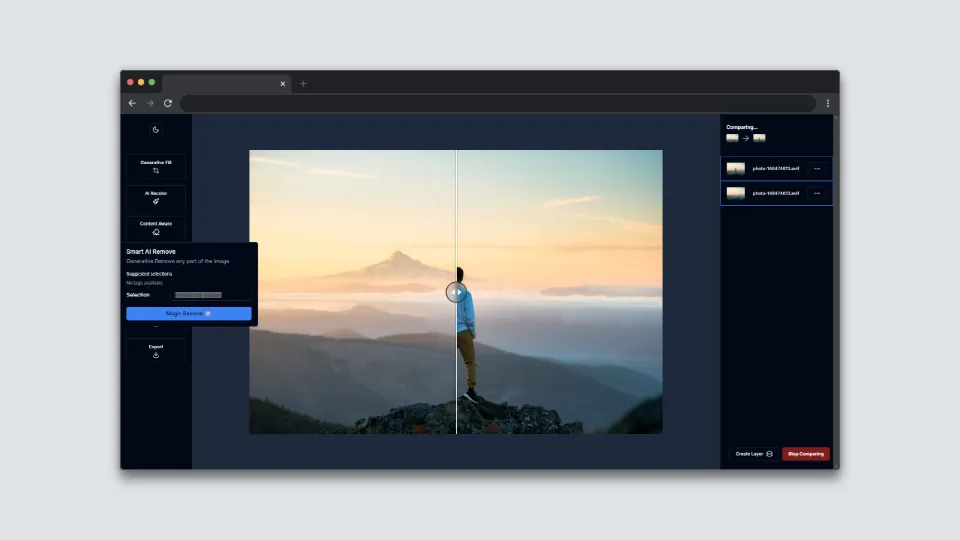Open the Generative Fill tool
Screen dimensions: 960x540
[156, 167]
